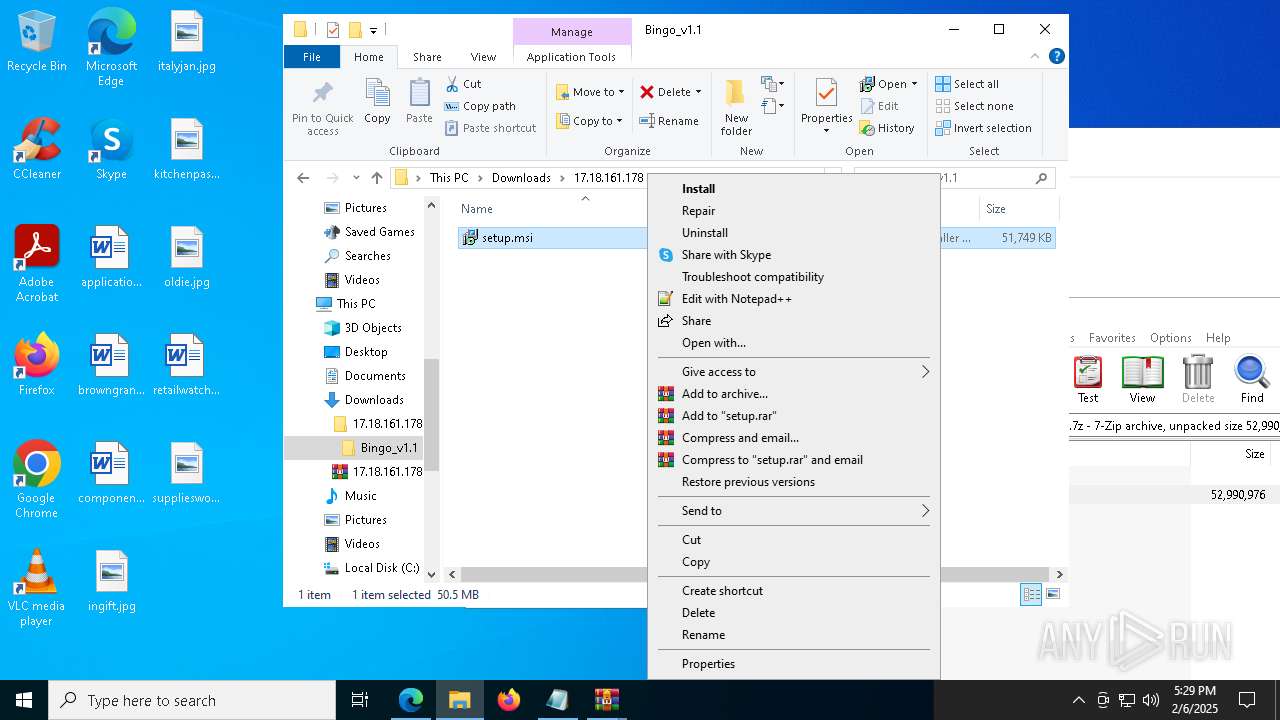The image size is (1280, 720).
Task: Click the blue Help question icon
Action: tap(1056, 57)
